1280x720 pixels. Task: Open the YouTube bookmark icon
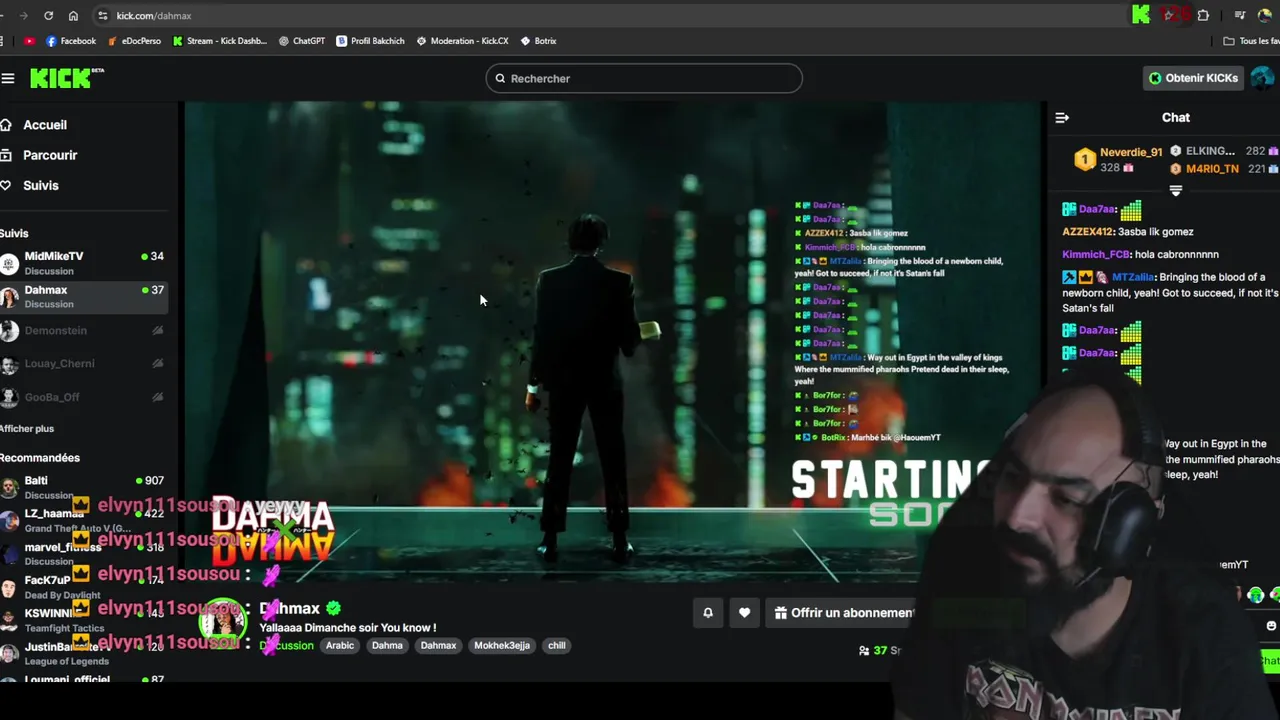click(x=29, y=41)
